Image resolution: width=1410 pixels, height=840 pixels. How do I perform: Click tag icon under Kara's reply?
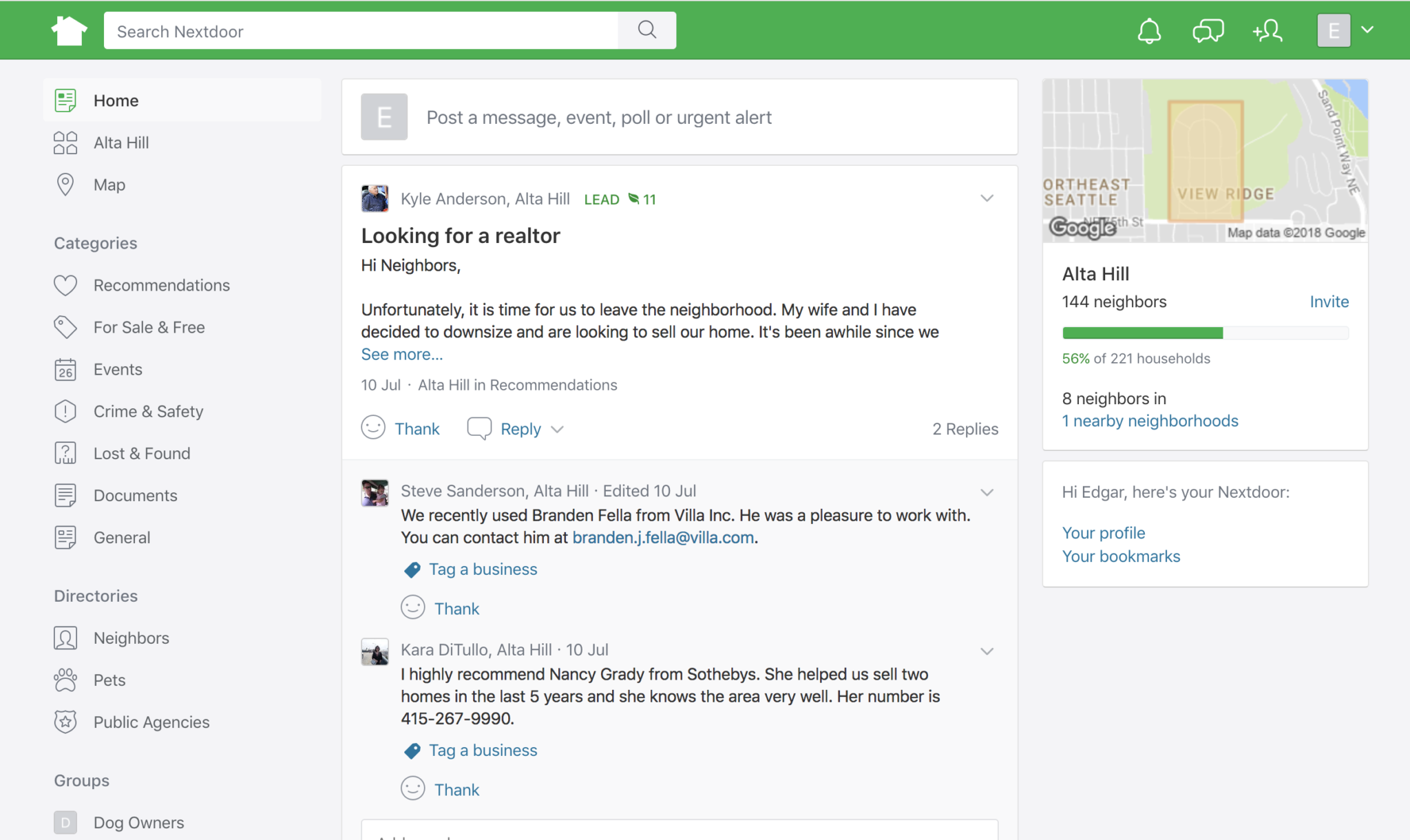[412, 750]
